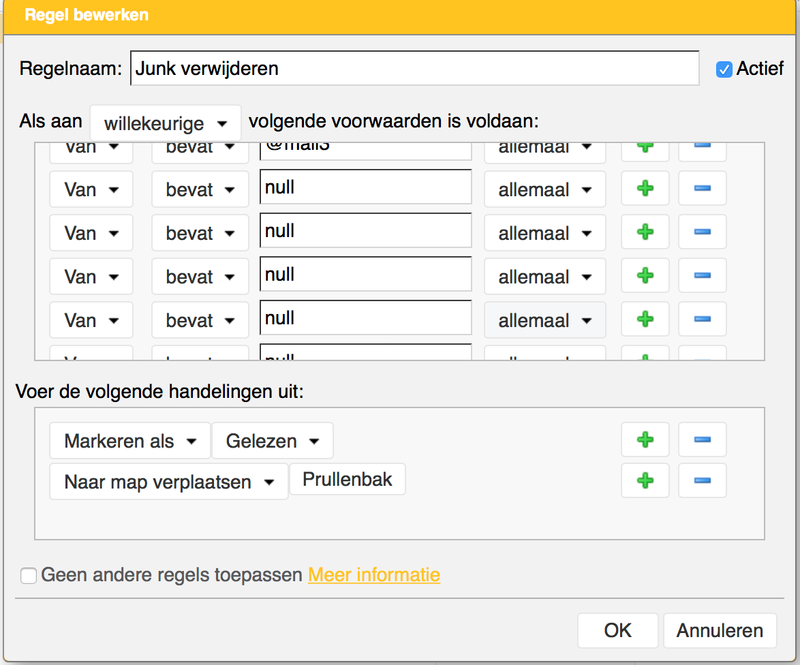Image resolution: width=800 pixels, height=665 pixels.
Task: Click the Regelnaam text field
Action: click(414, 69)
